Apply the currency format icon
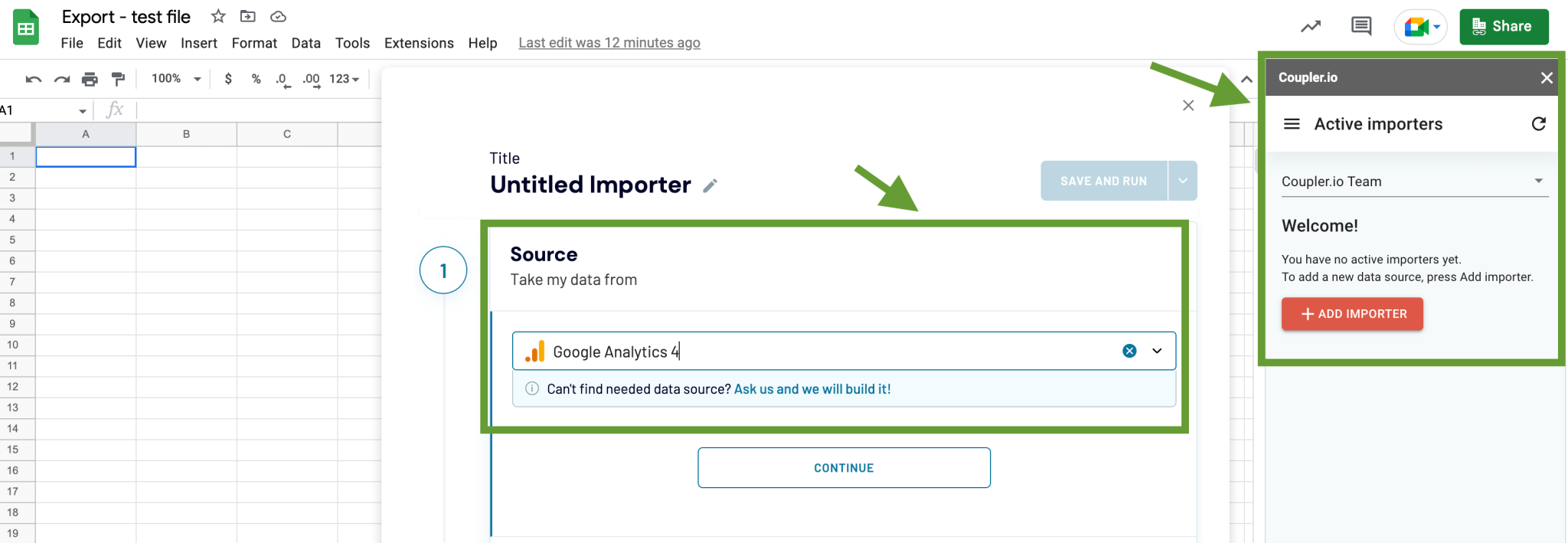 [227, 78]
